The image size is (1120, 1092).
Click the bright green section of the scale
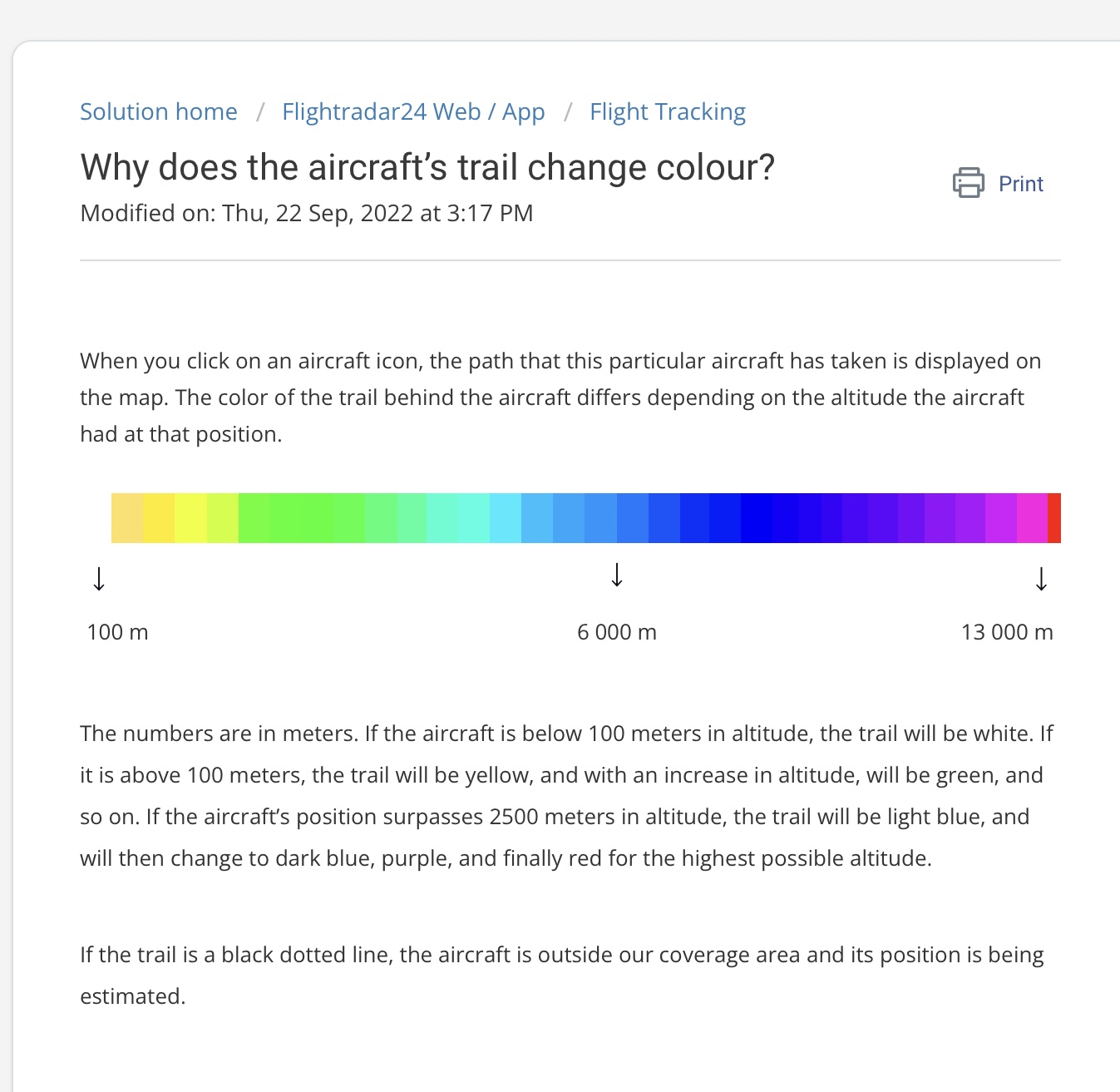tap(301, 518)
